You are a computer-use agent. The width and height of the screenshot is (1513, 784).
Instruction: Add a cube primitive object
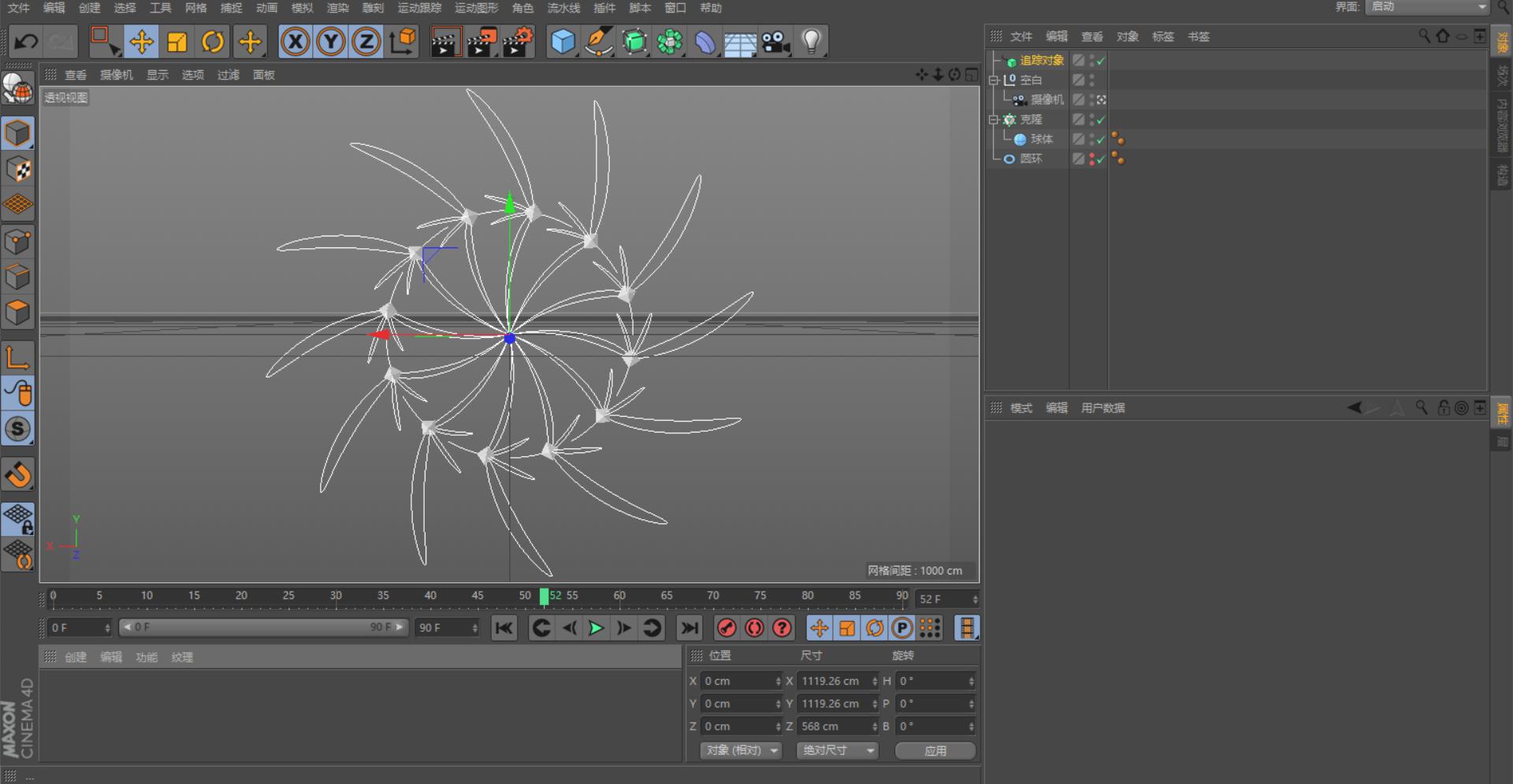point(563,41)
